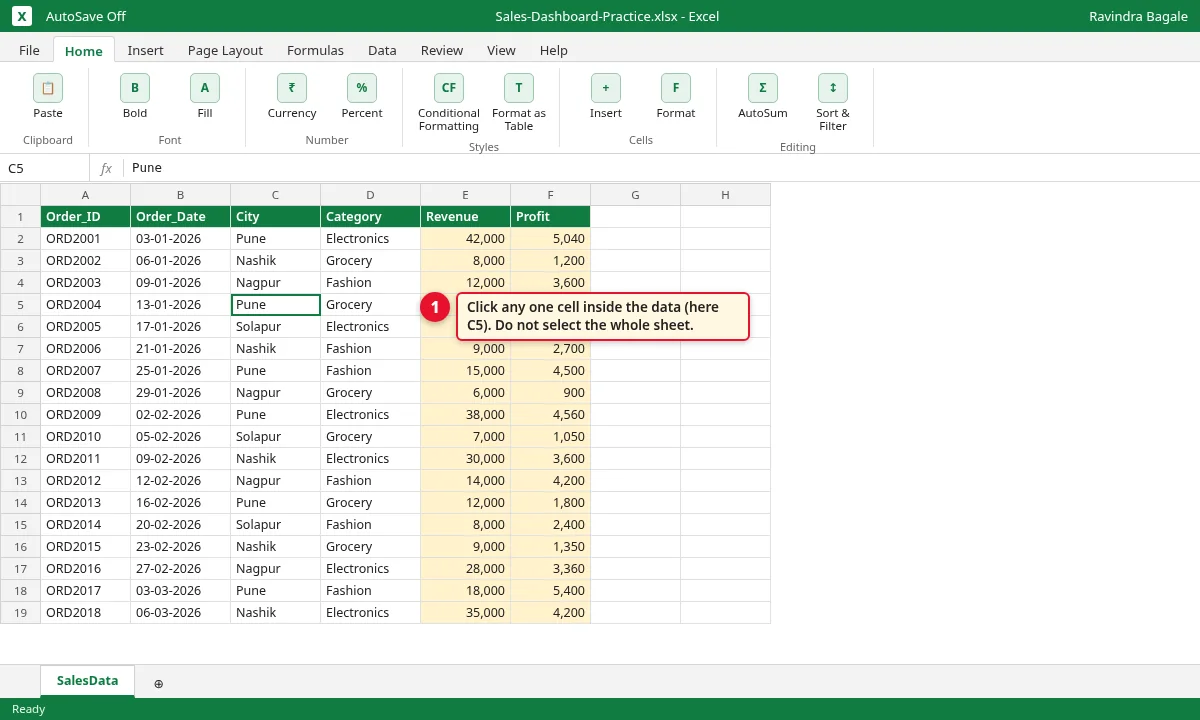Select row 10 header
The height and width of the screenshot is (720, 1200).
tap(20, 415)
